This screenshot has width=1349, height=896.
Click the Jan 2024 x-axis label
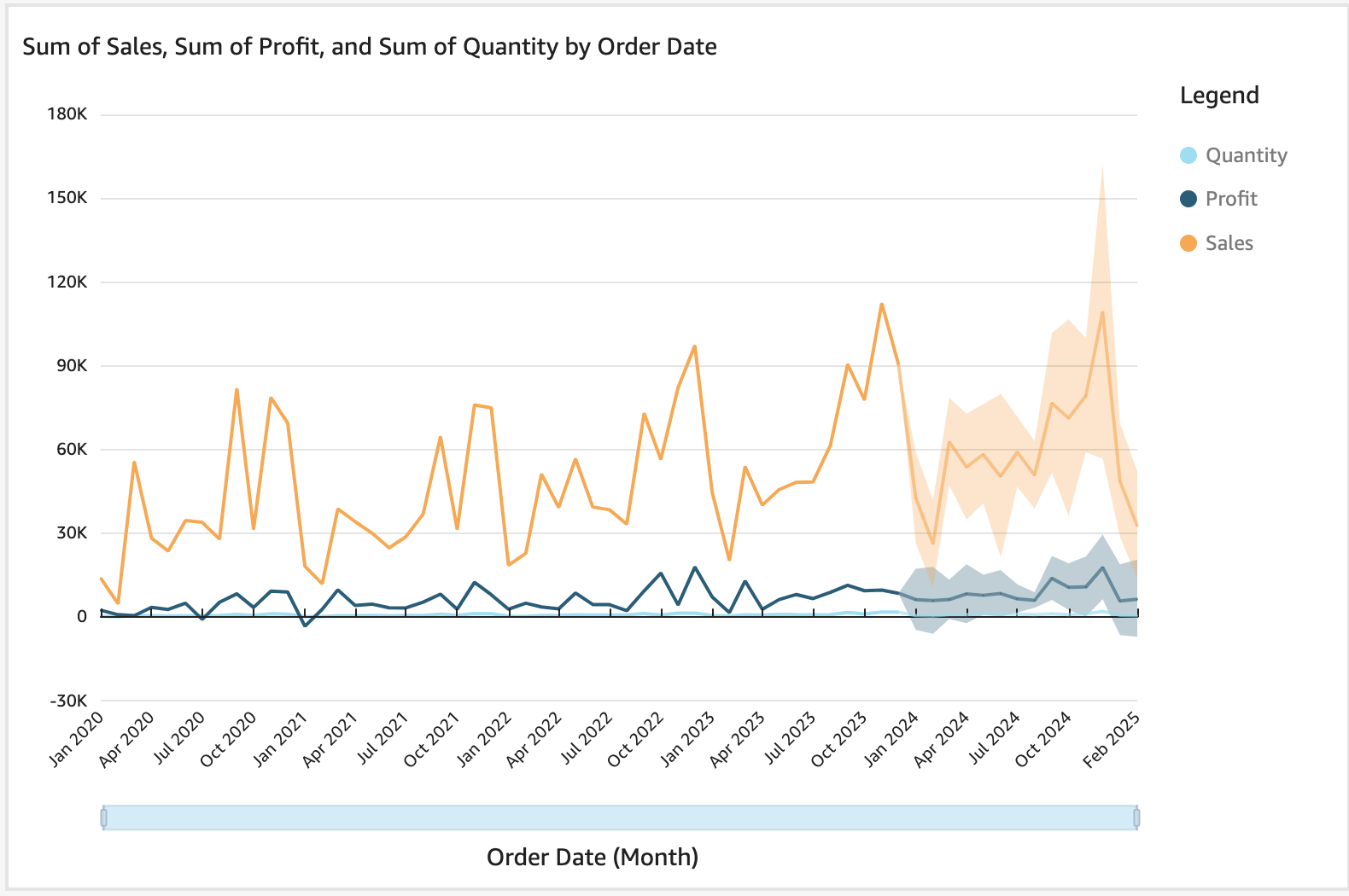892,738
